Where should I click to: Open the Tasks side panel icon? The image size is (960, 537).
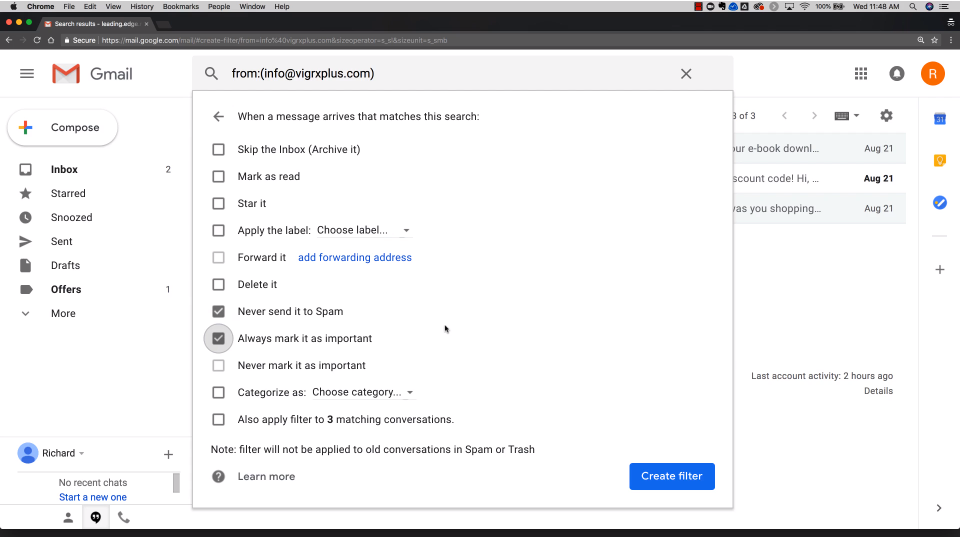(939, 202)
